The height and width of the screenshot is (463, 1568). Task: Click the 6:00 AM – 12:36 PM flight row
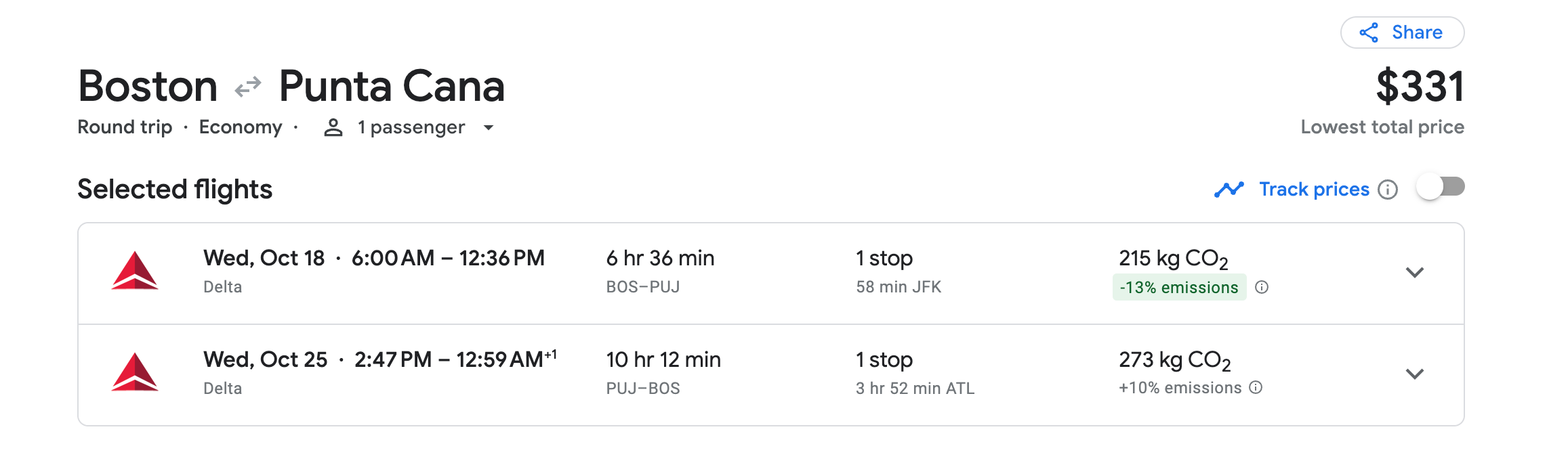tap(447, 259)
